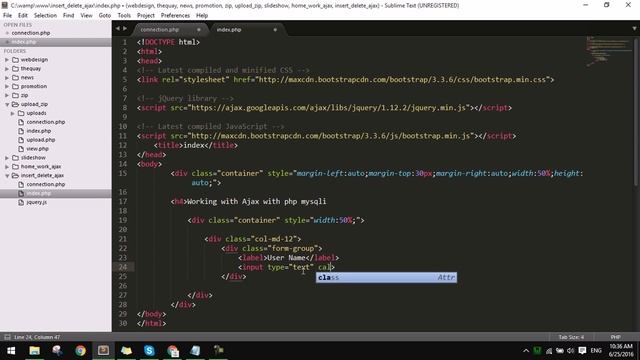Screen dimensions: 640x360
Task: Switch ENG input language
Action: click(596, 351)
